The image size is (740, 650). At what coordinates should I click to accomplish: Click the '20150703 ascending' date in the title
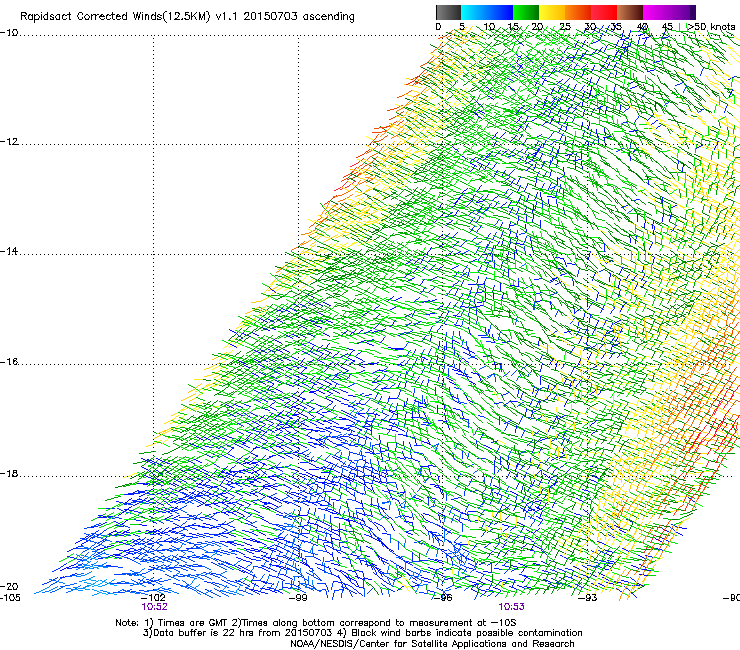[x=299, y=17]
